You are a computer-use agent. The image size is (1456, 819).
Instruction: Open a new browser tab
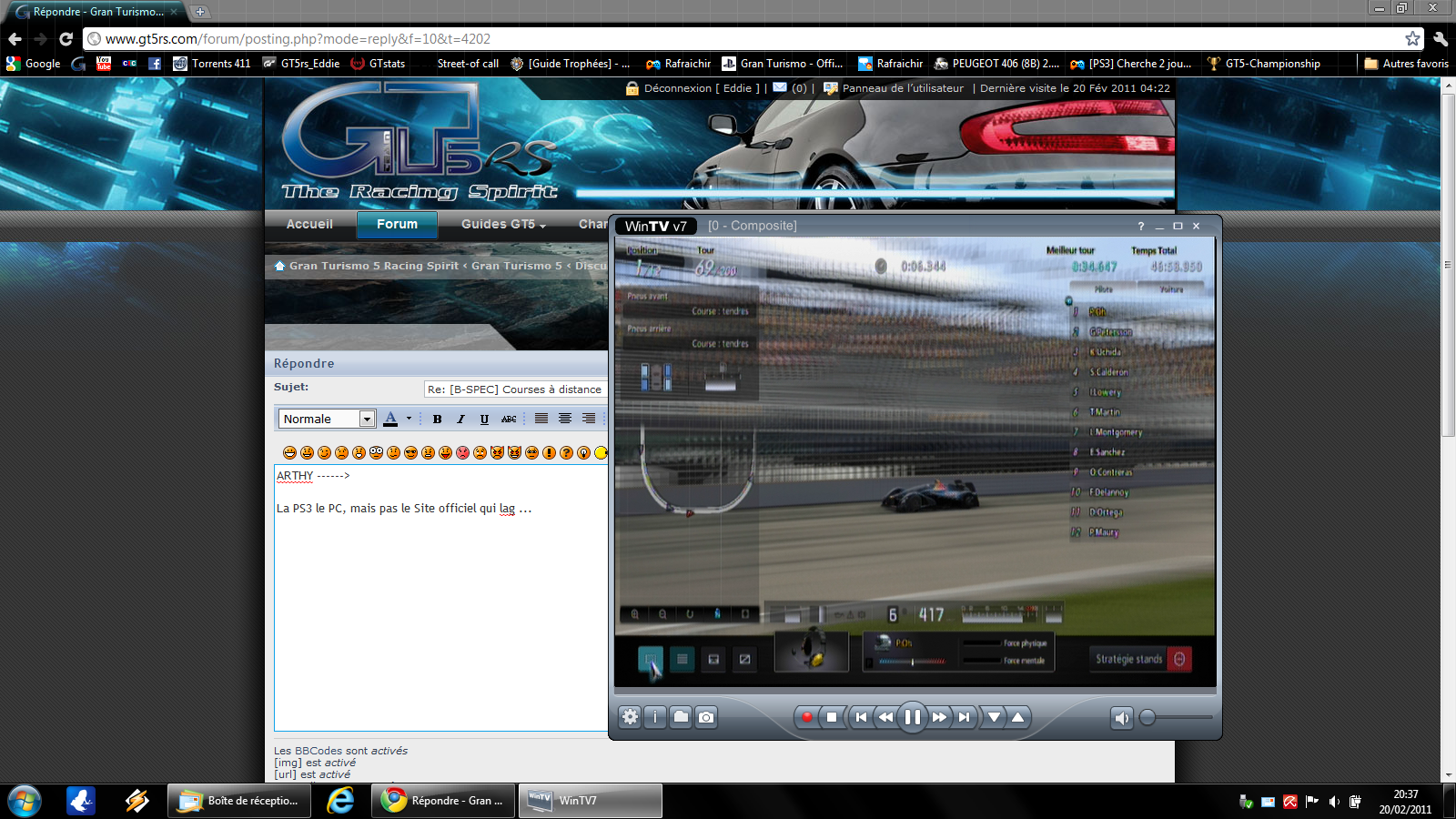[199, 12]
